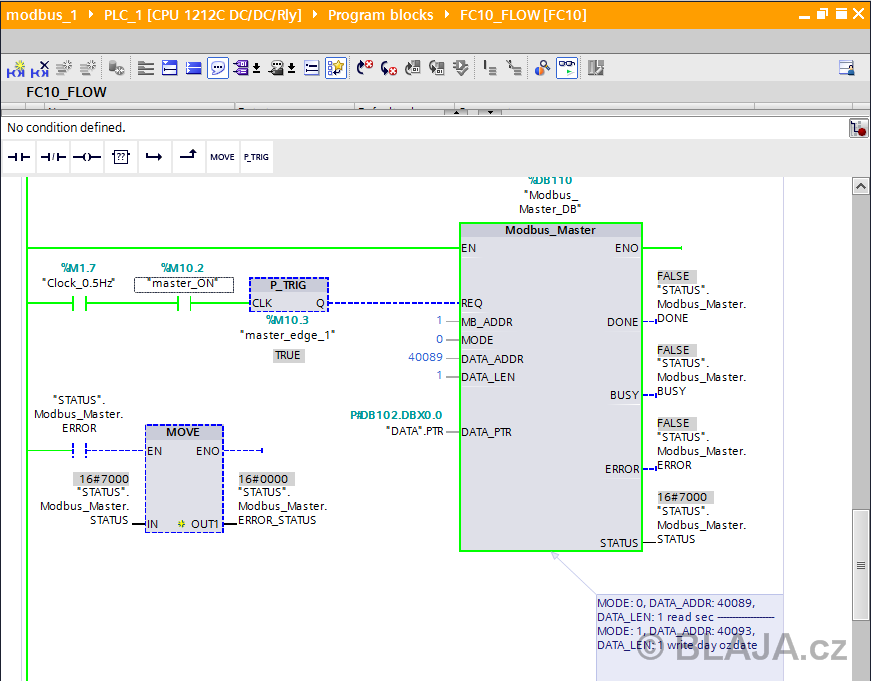Image resolution: width=871 pixels, height=681 pixels.
Task: Click the remove call environment icon
Action: (514, 68)
